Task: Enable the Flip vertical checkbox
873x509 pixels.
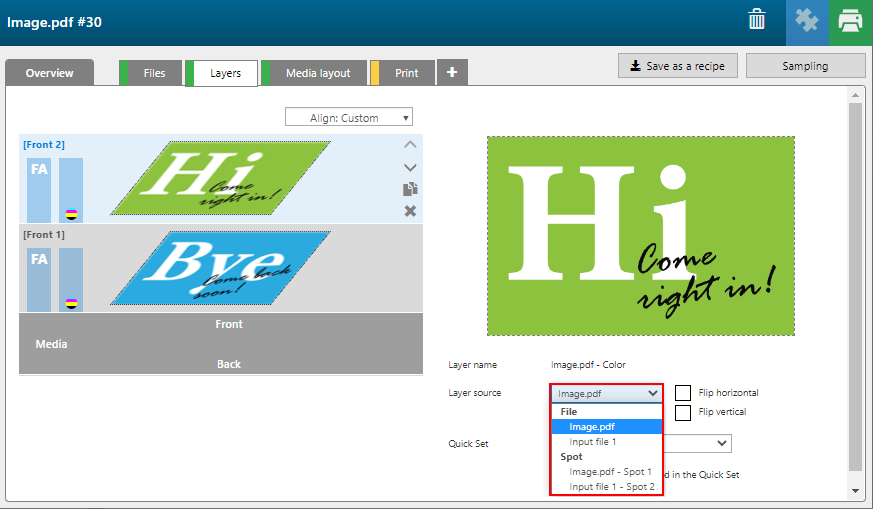Action: pos(683,412)
